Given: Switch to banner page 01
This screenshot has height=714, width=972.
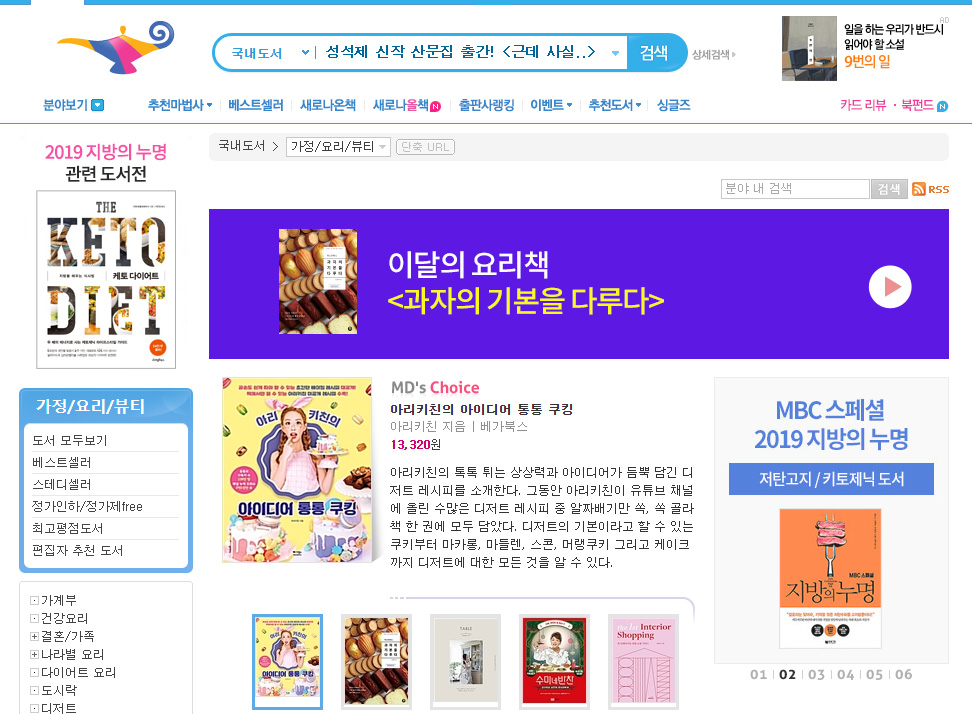Looking at the screenshot, I should 758,674.
